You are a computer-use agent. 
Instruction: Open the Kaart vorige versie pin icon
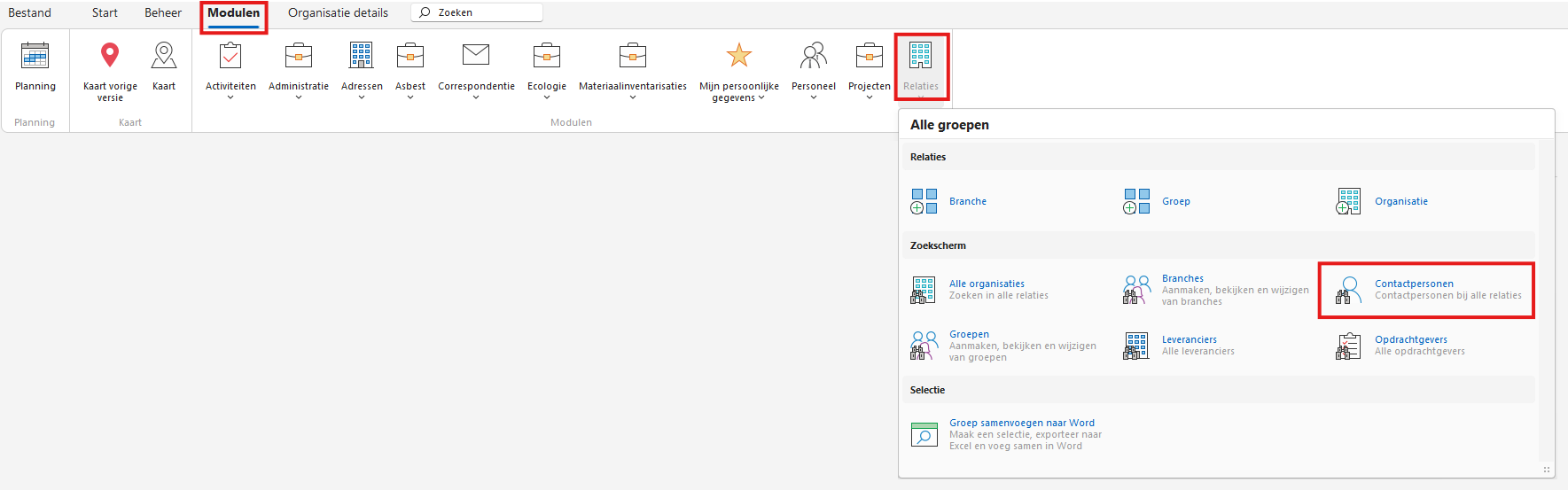110,55
